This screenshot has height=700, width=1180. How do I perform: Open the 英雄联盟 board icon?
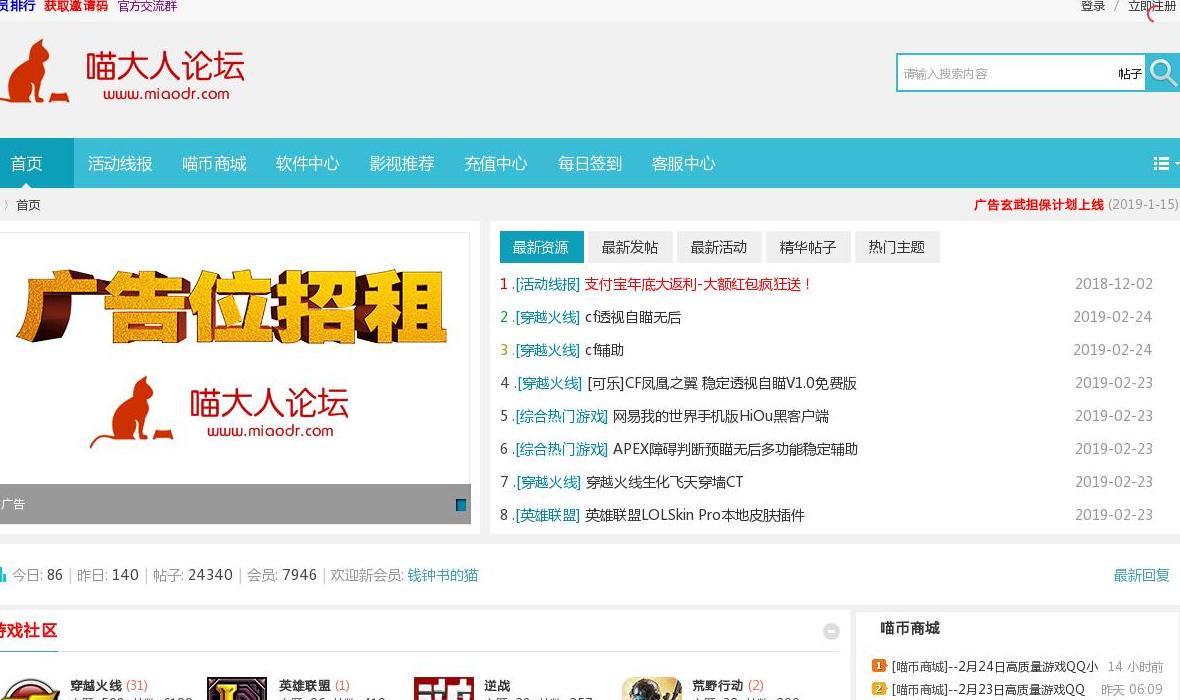pyautogui.click(x=236, y=689)
